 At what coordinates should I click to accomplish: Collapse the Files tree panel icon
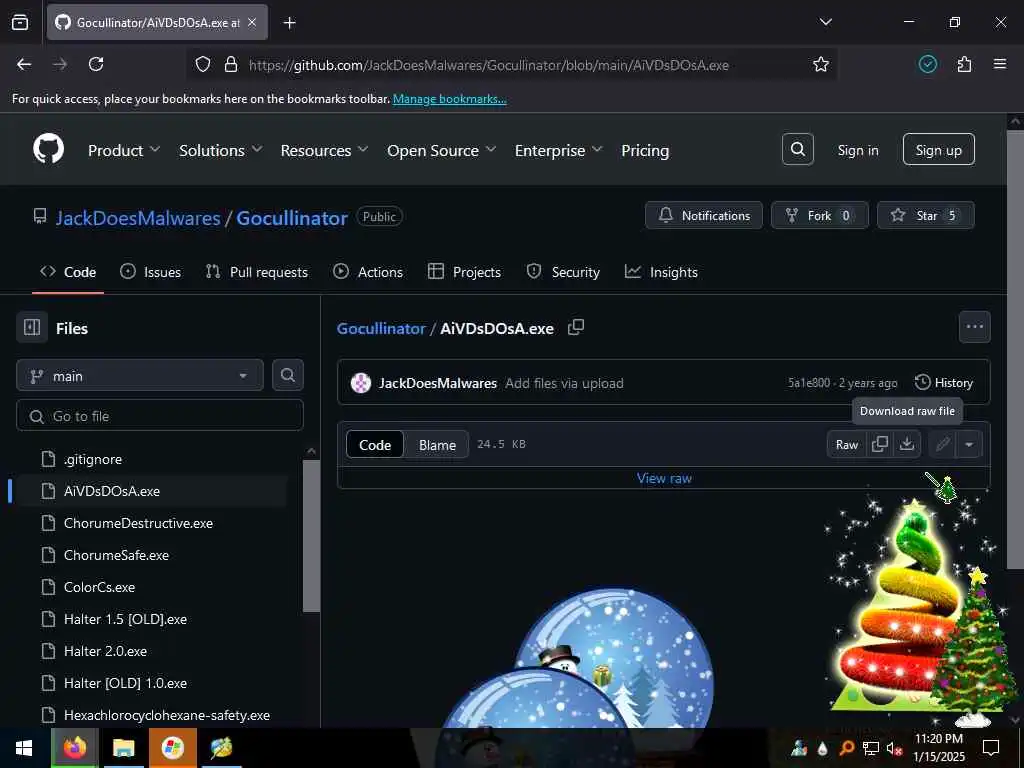click(x=32, y=327)
